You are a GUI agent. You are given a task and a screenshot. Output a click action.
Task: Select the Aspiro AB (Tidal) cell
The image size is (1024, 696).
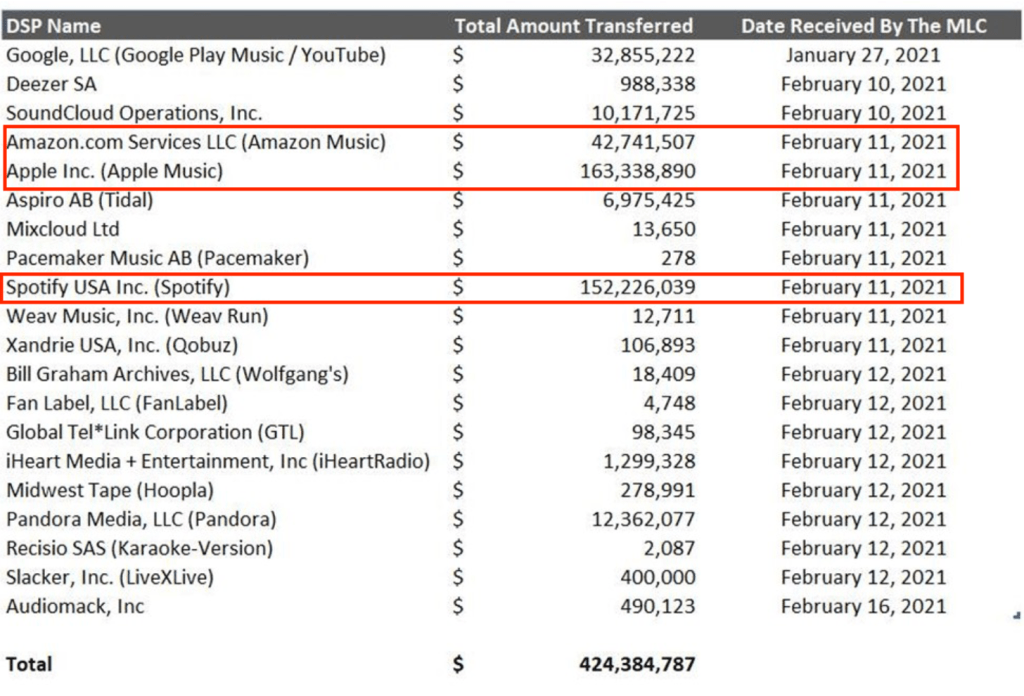79,200
